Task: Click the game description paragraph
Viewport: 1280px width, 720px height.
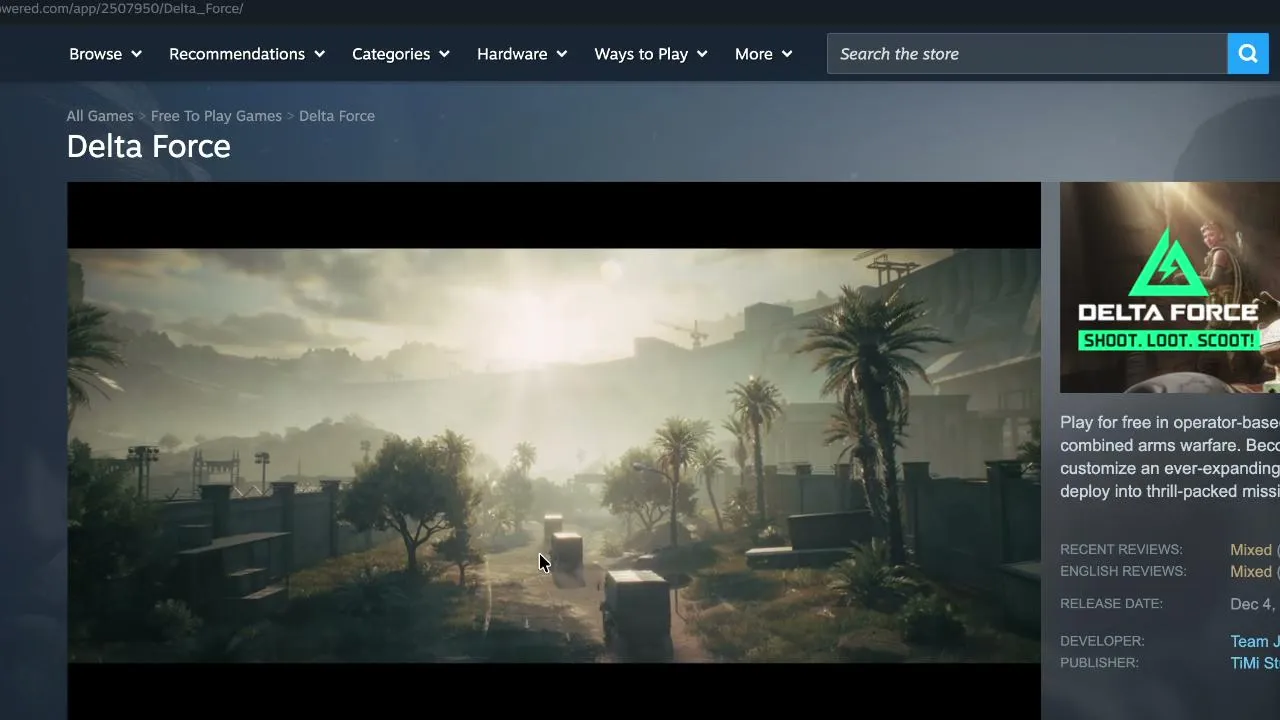Action: 1170,457
